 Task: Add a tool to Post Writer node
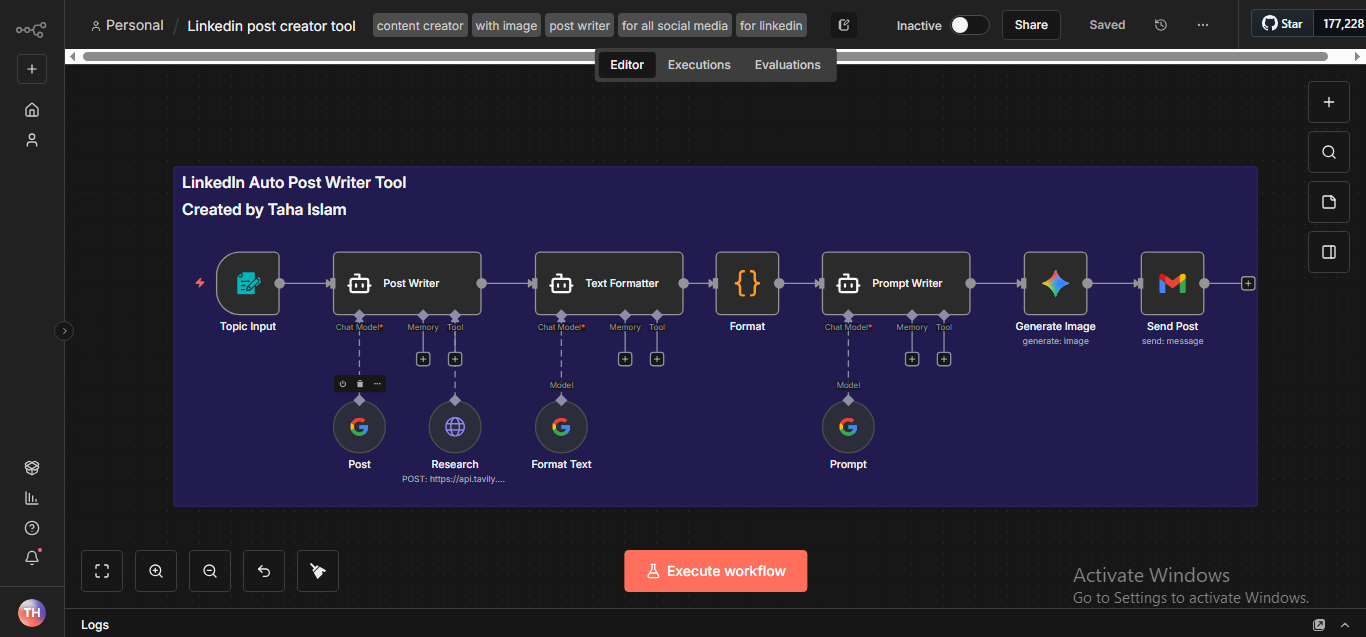coord(455,359)
